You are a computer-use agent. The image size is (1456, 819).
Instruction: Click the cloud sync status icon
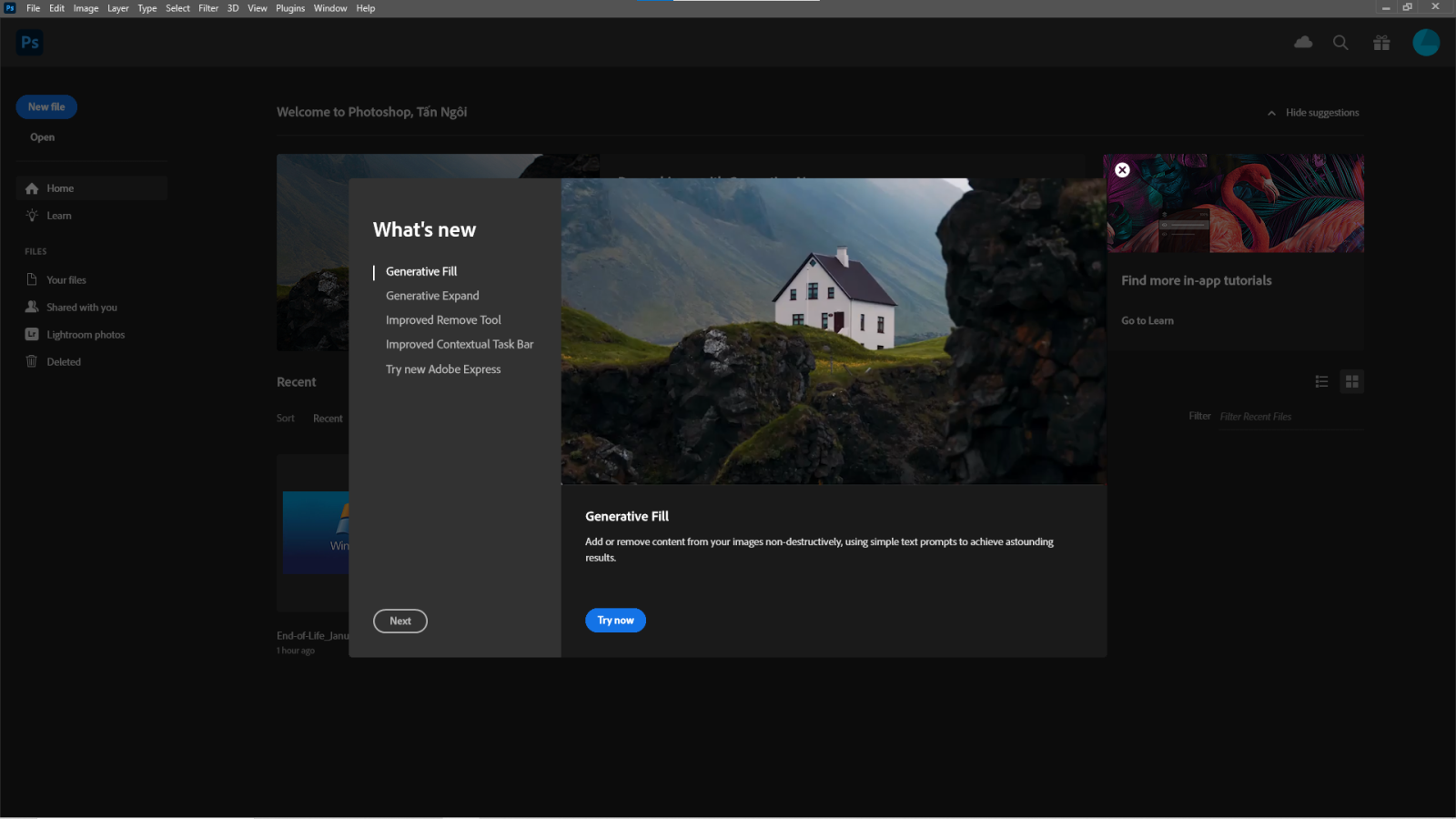1302,42
